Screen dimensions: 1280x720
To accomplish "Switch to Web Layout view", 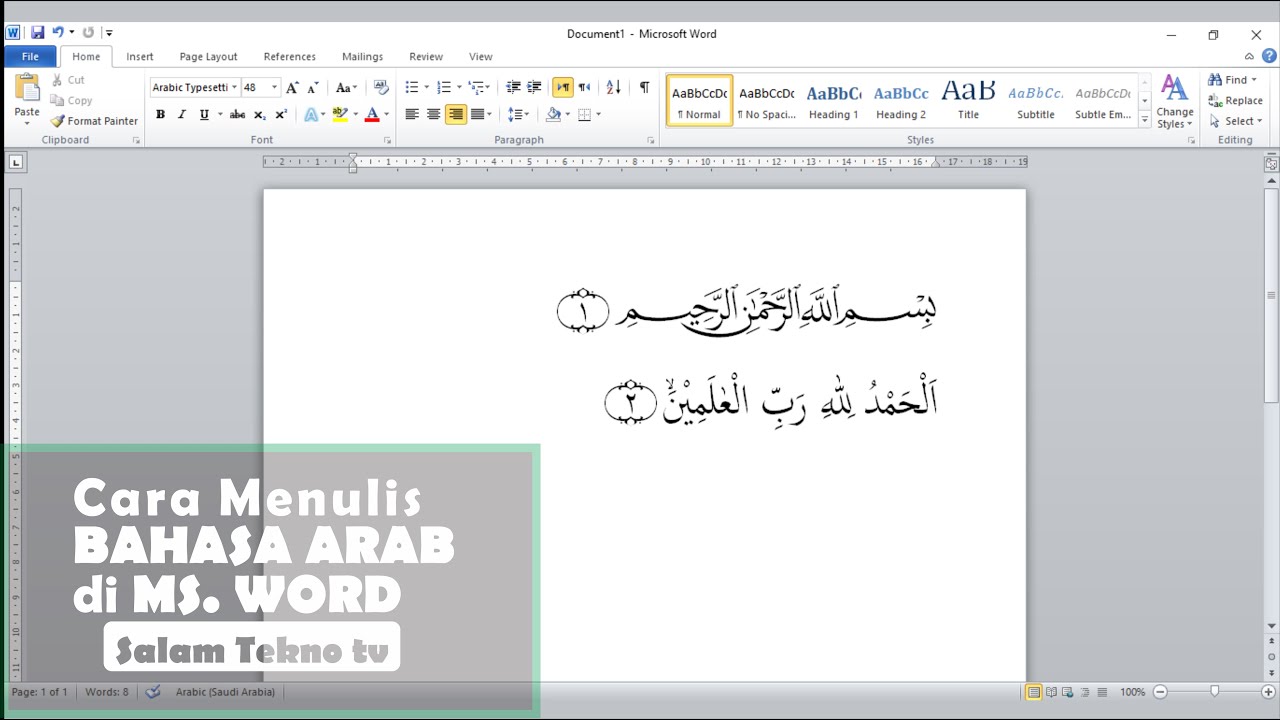I will pyautogui.click(x=1068, y=692).
